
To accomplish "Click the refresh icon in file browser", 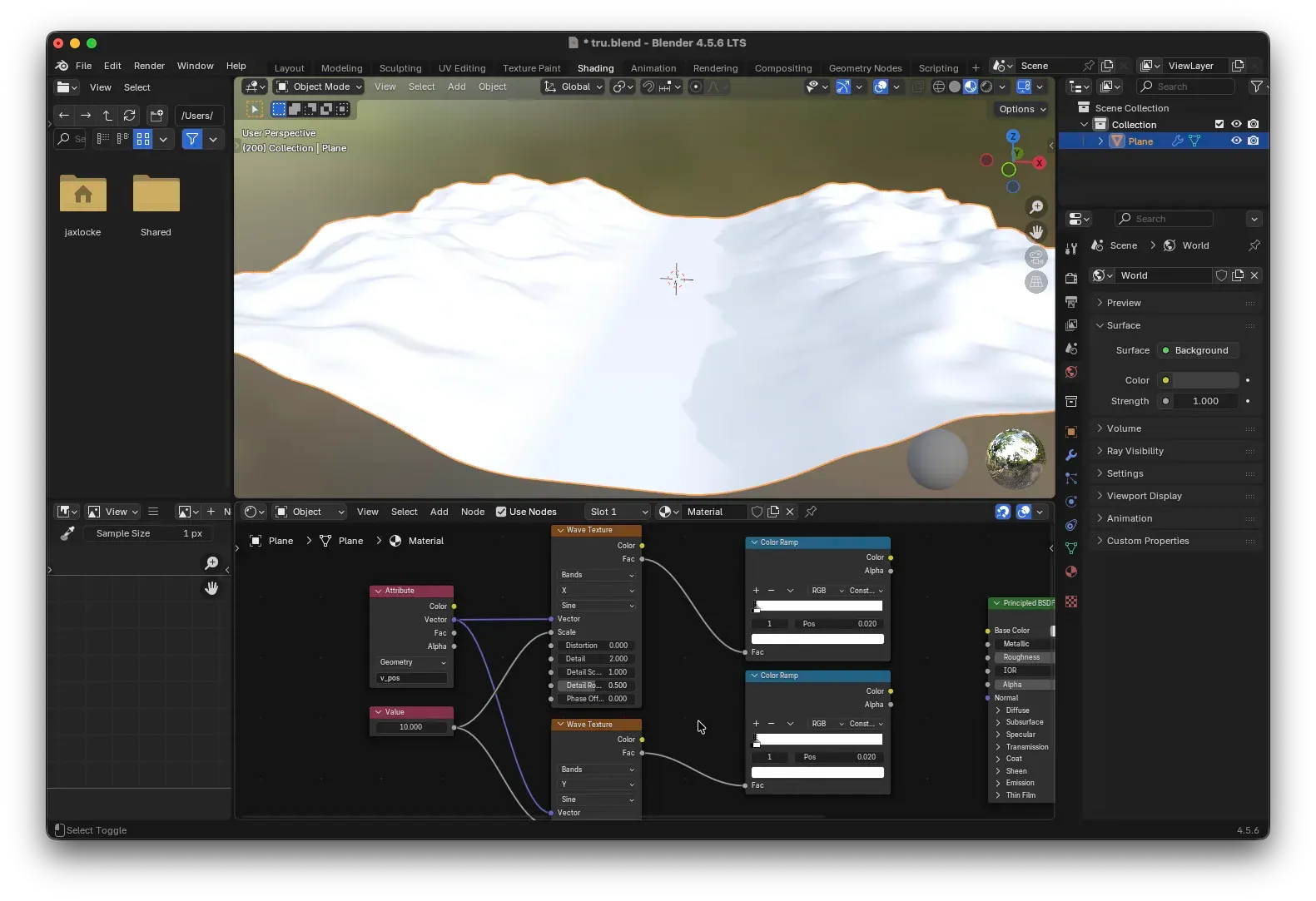I will (129, 116).
